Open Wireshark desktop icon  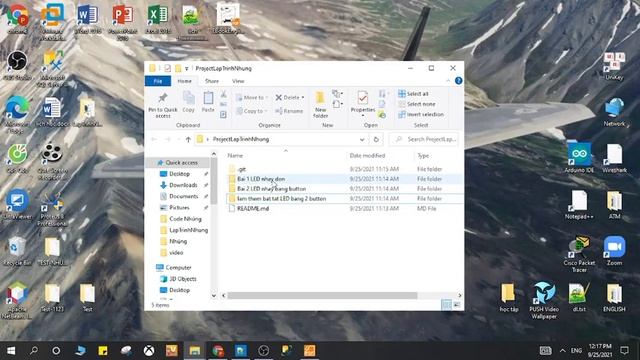click(614, 158)
